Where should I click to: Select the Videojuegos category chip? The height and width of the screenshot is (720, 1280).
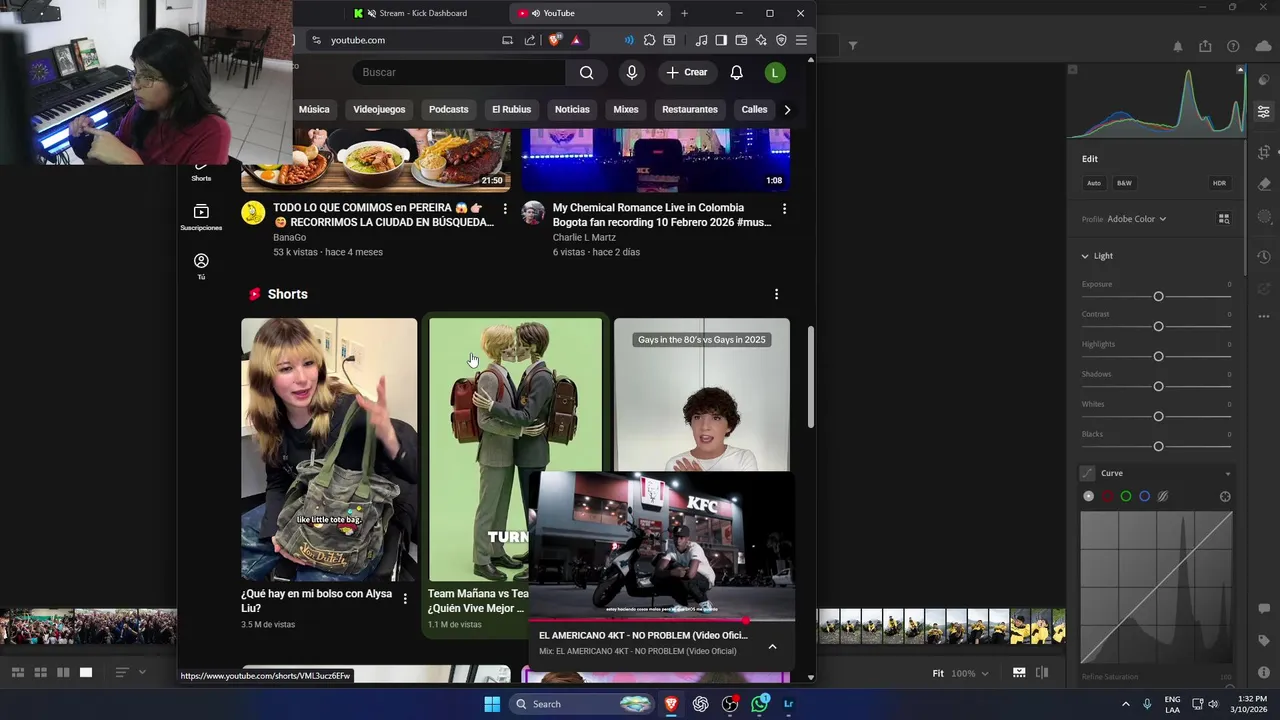(379, 109)
